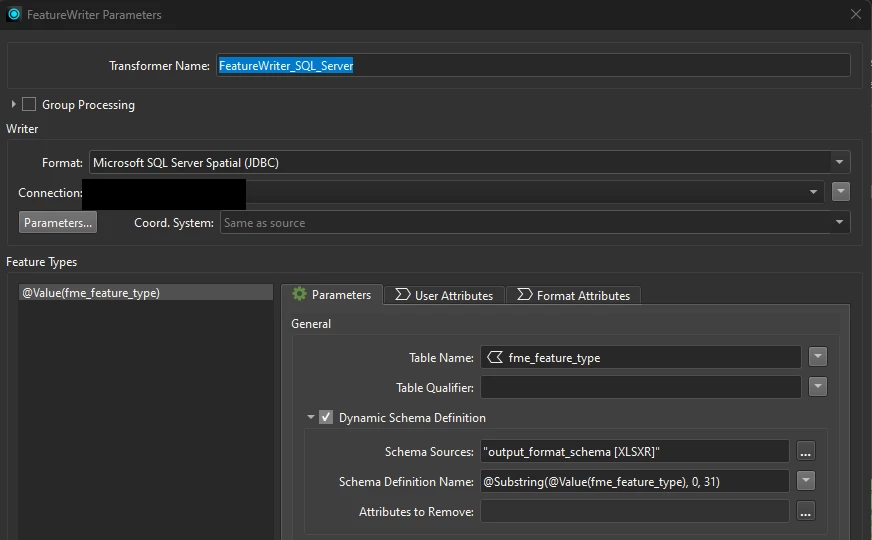Screen dimensions: 872x540
Task: Select the @Value(fme_feature_type) feature type
Action: point(146,293)
